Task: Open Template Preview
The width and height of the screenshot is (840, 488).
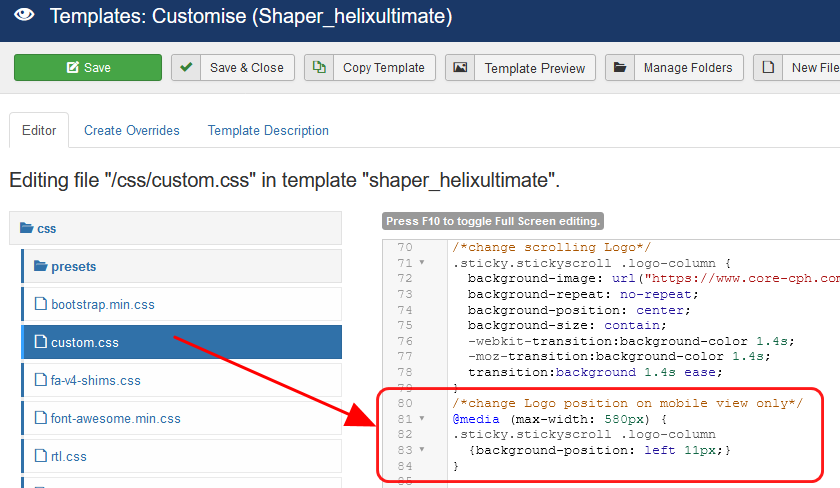Action: (521, 68)
